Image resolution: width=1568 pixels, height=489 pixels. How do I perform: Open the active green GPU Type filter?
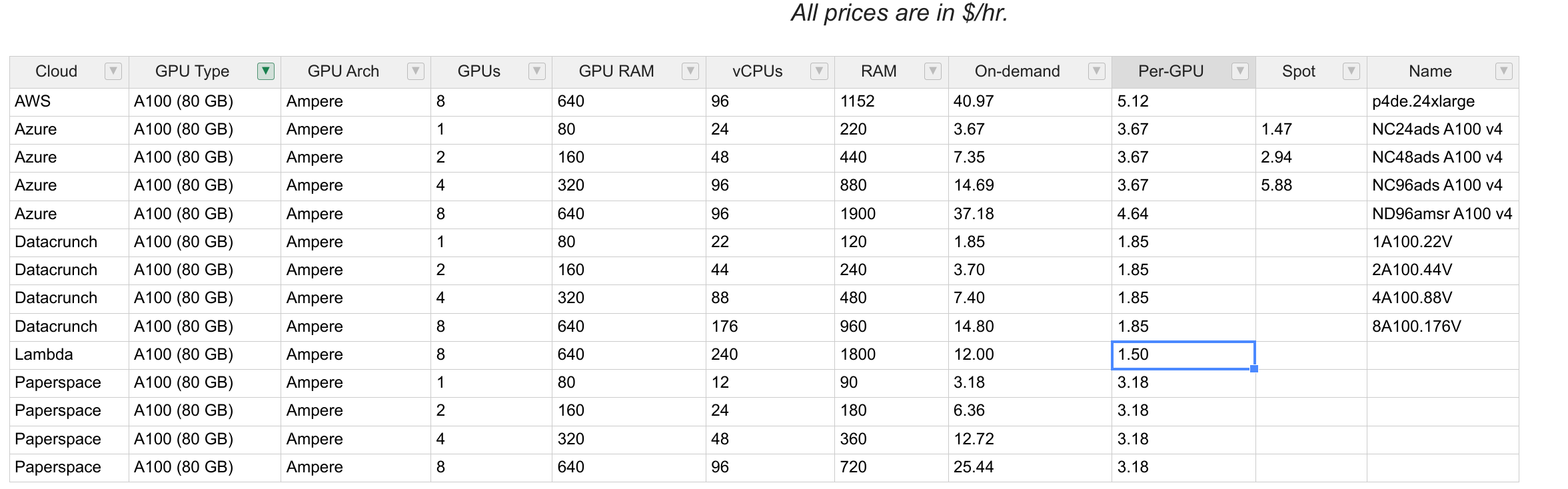coord(266,71)
